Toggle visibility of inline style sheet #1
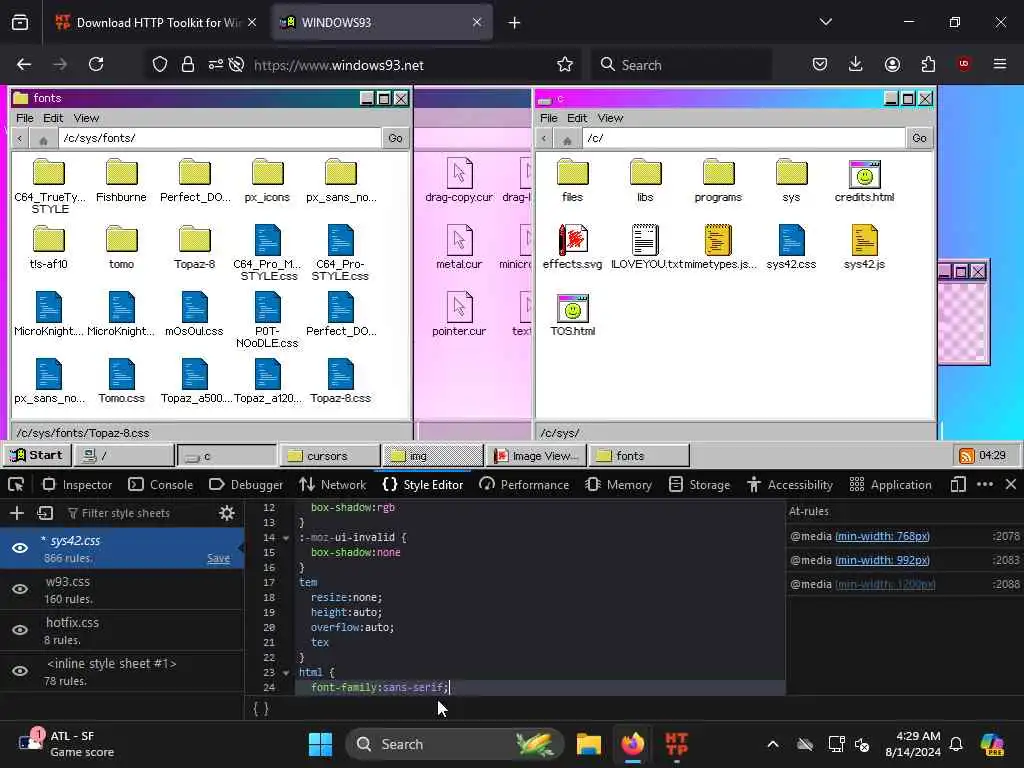The height and width of the screenshot is (768, 1024). pyautogui.click(x=20, y=671)
